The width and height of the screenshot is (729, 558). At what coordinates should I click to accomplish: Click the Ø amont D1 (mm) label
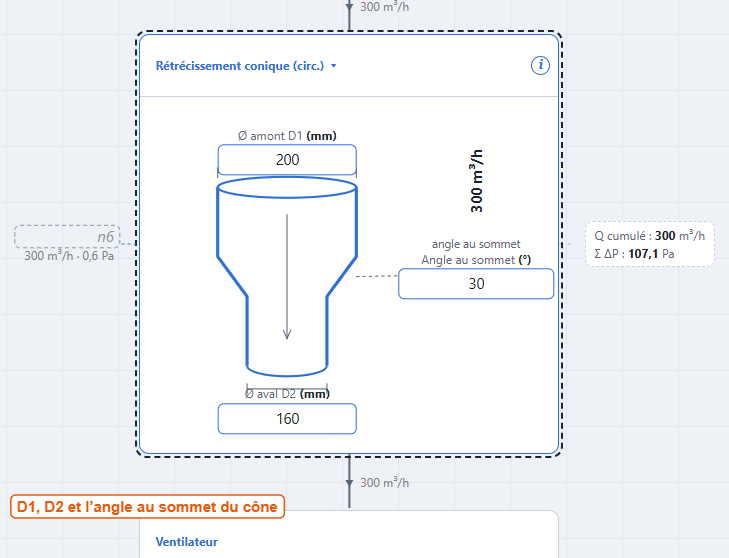pyautogui.click(x=287, y=136)
